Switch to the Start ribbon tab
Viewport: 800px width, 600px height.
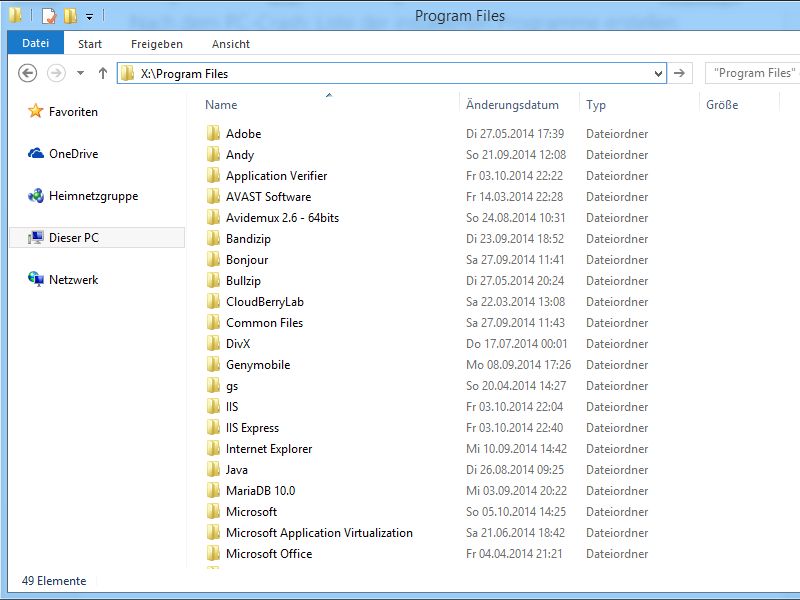coord(90,44)
